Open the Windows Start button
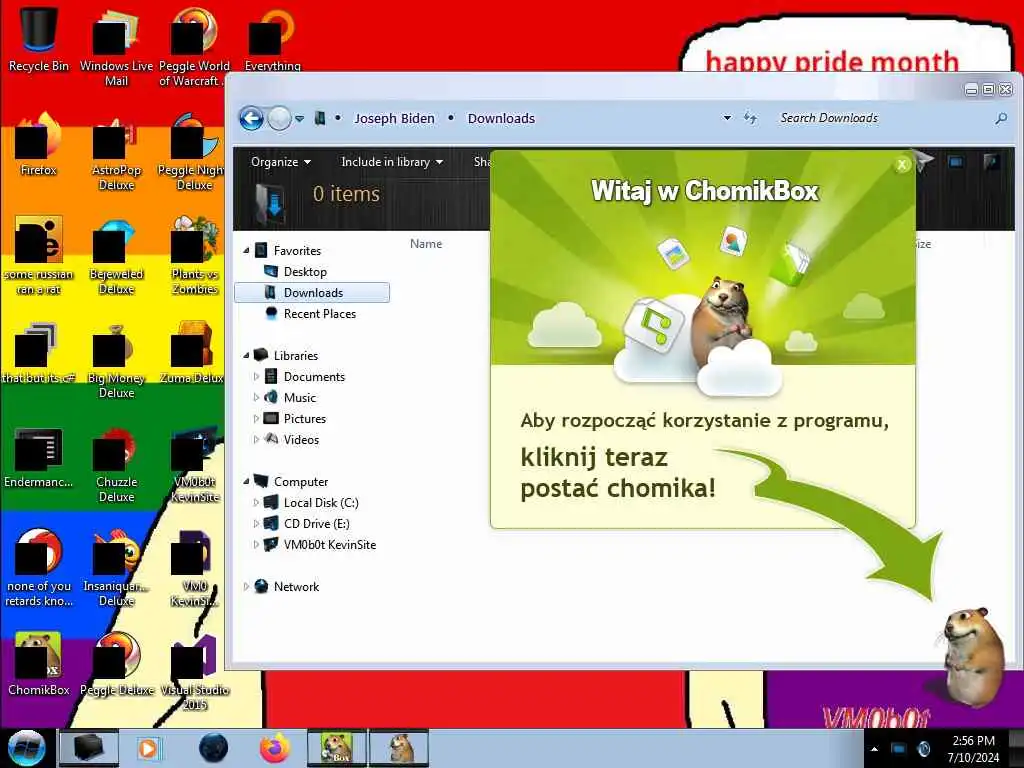Viewport: 1024px width, 768px height. coord(27,748)
